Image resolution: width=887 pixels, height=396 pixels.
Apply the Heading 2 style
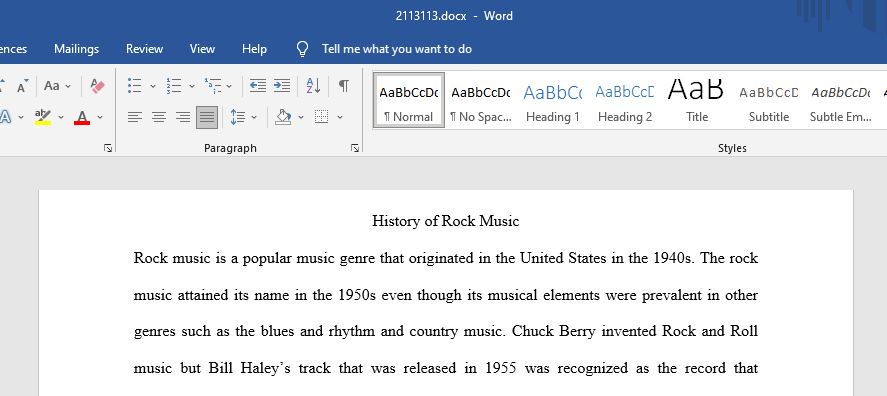pyautogui.click(x=625, y=100)
